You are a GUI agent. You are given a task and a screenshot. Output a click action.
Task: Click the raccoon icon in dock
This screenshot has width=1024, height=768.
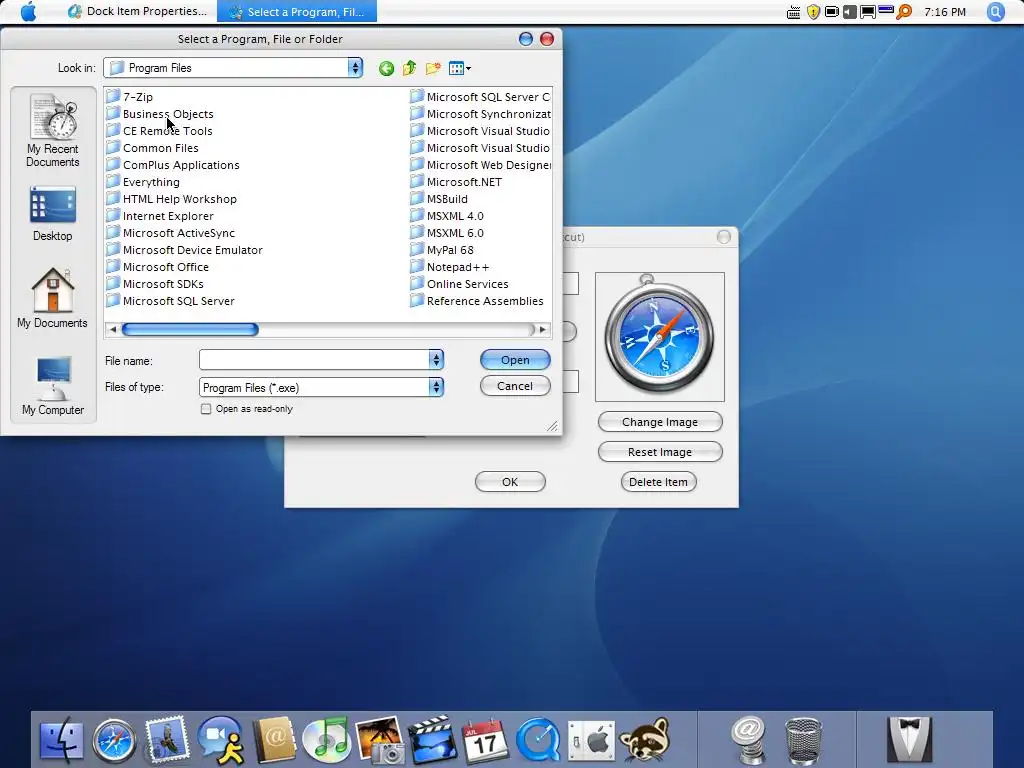tap(645, 740)
